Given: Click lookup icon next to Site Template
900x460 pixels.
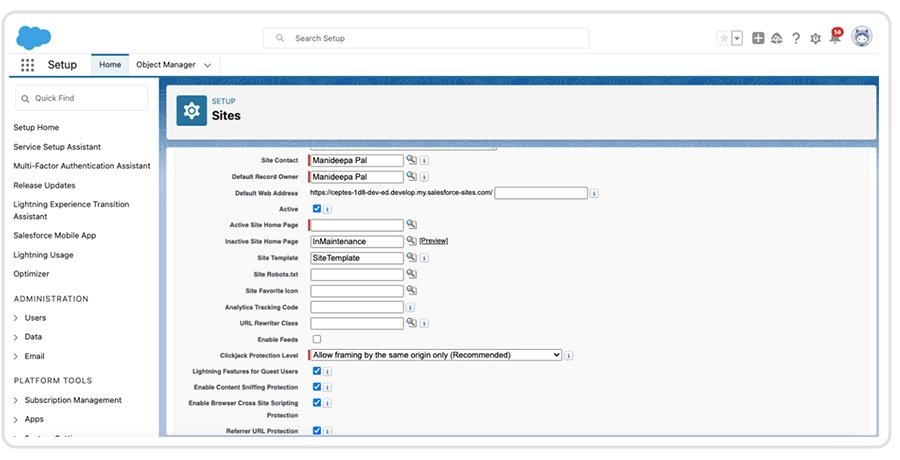Looking at the screenshot, I should [x=411, y=257].
